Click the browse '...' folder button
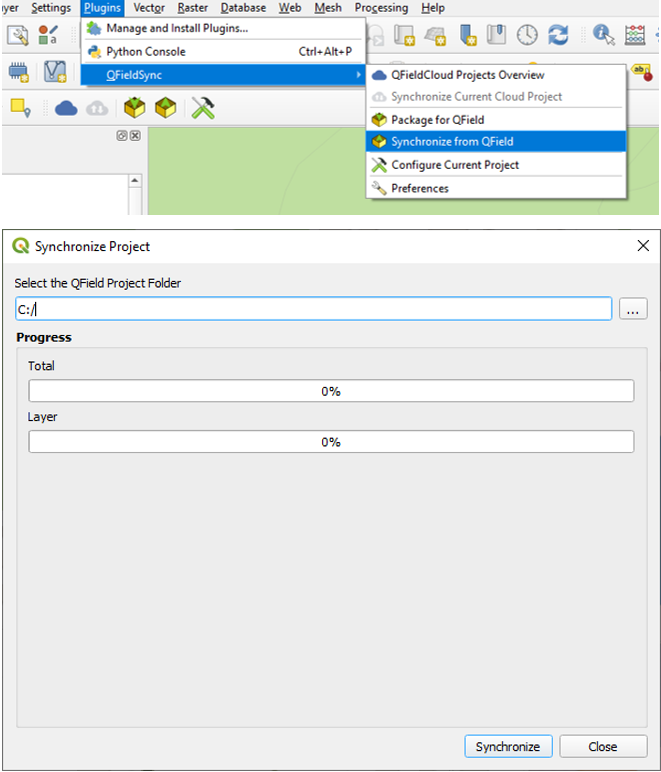This screenshot has width=661, height=772. pos(633,309)
